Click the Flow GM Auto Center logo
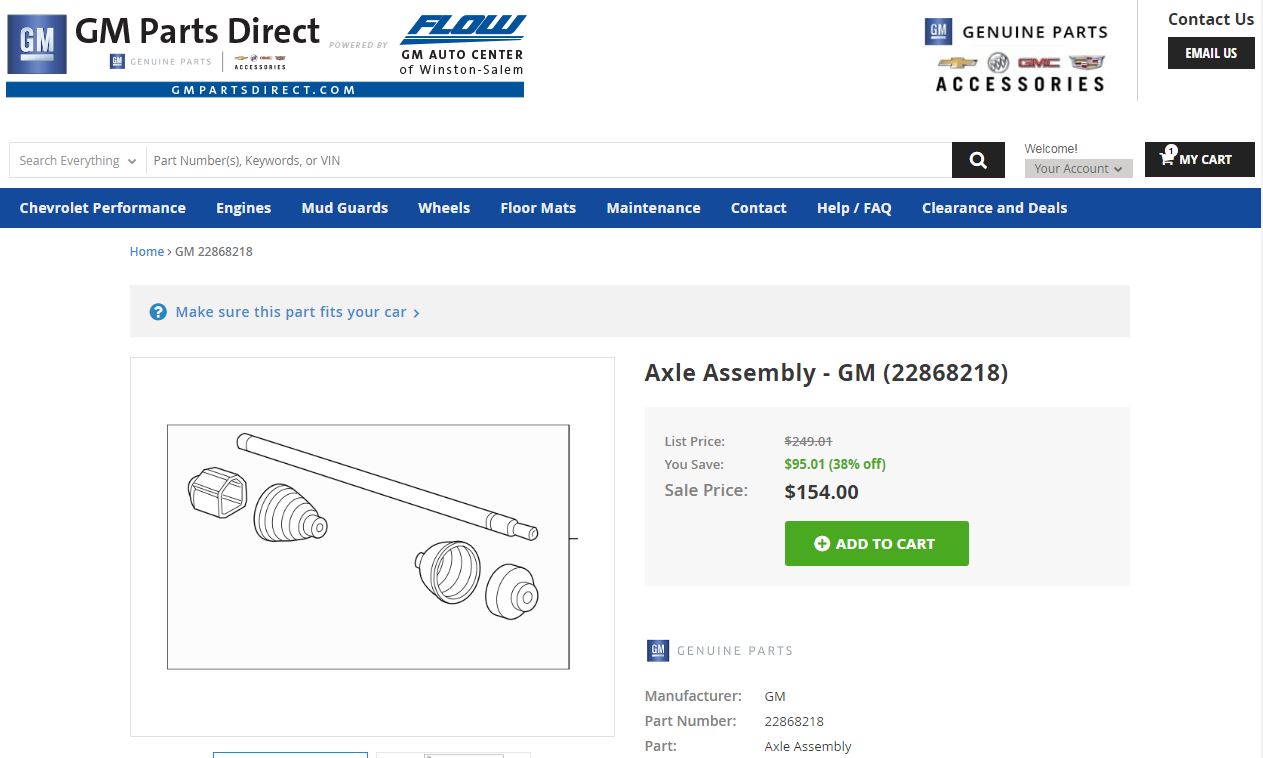 462,46
